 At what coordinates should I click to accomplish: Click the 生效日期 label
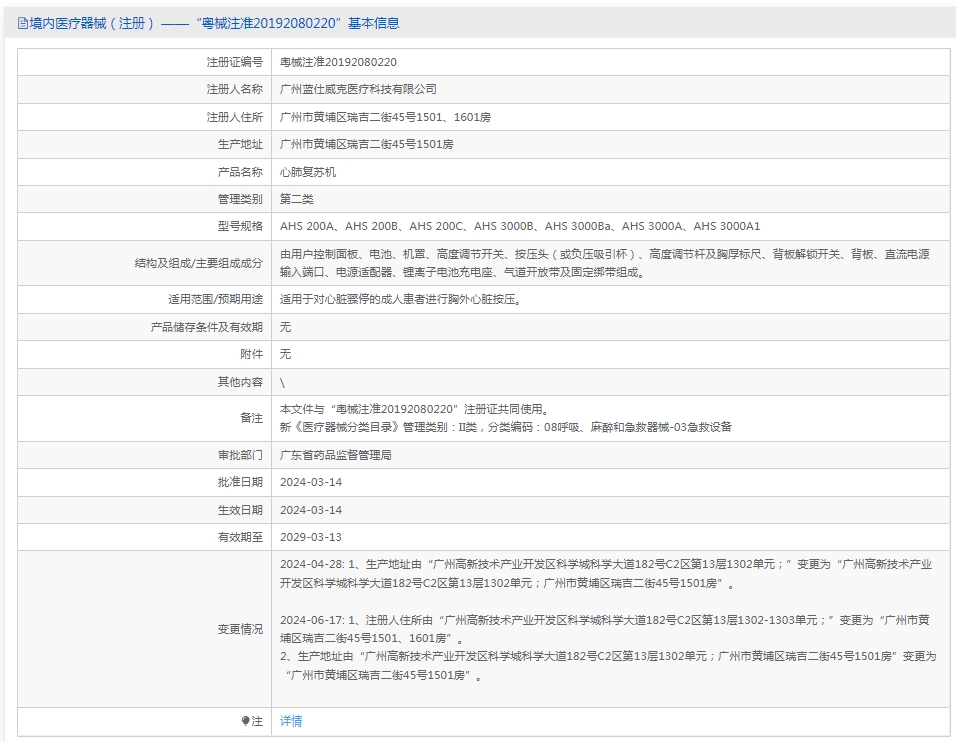[x=240, y=510]
